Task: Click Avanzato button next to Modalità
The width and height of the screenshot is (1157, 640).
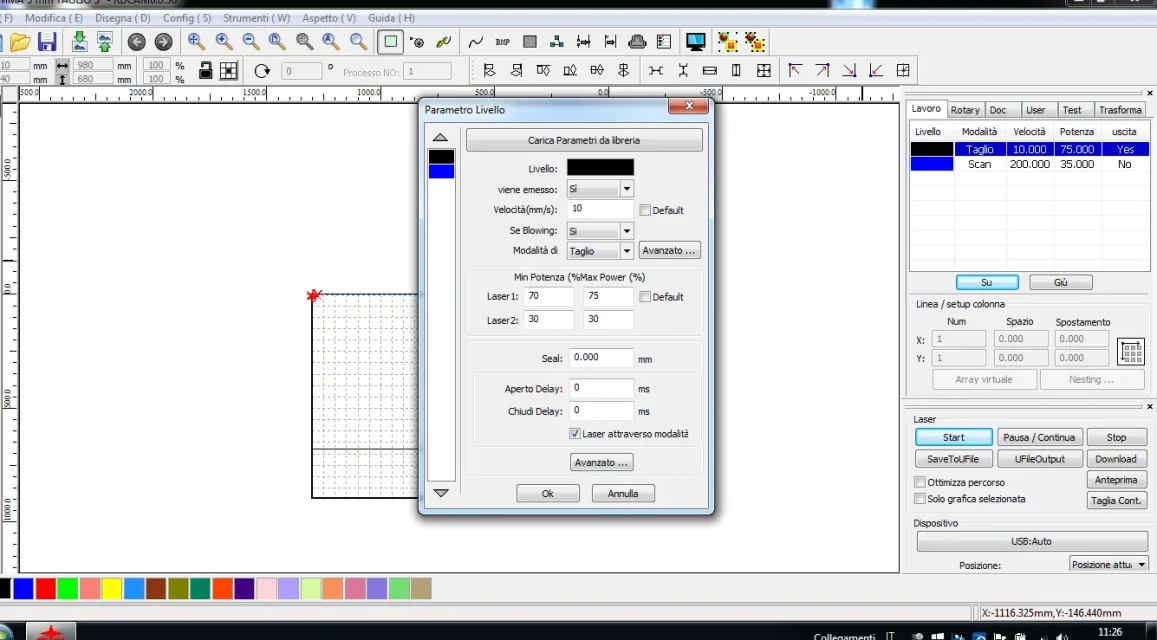Action: 669,250
